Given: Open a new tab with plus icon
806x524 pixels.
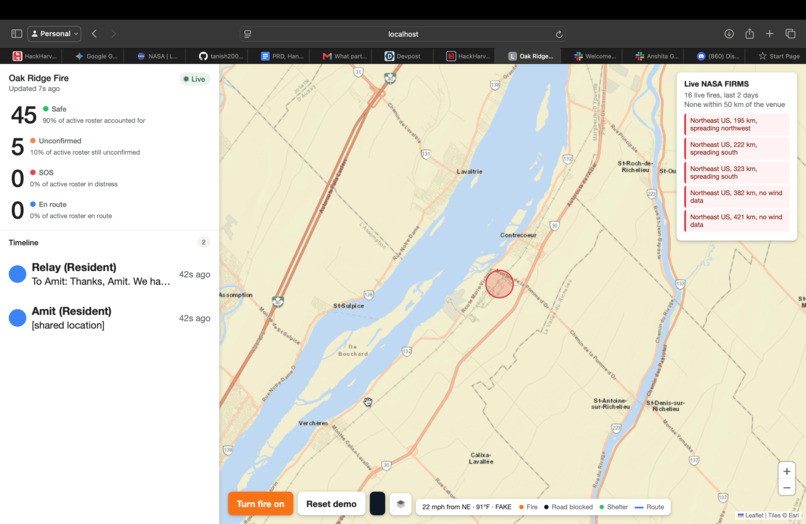Looking at the screenshot, I should coord(770,33).
